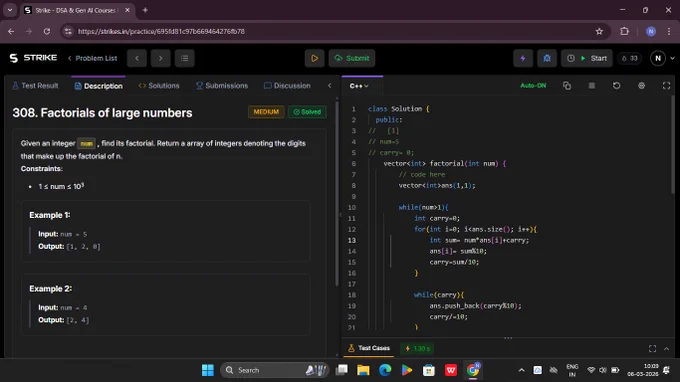
Task: Click the description panel scrollbar
Action: click(x=337, y=193)
